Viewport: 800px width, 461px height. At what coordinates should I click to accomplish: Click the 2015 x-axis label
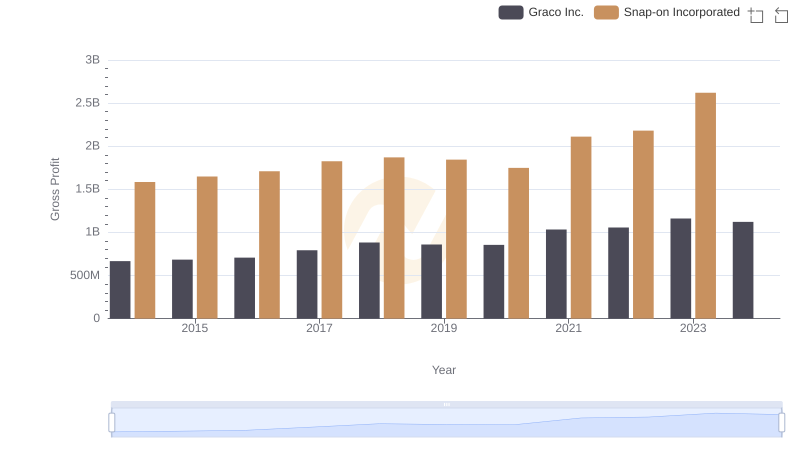coord(194,328)
